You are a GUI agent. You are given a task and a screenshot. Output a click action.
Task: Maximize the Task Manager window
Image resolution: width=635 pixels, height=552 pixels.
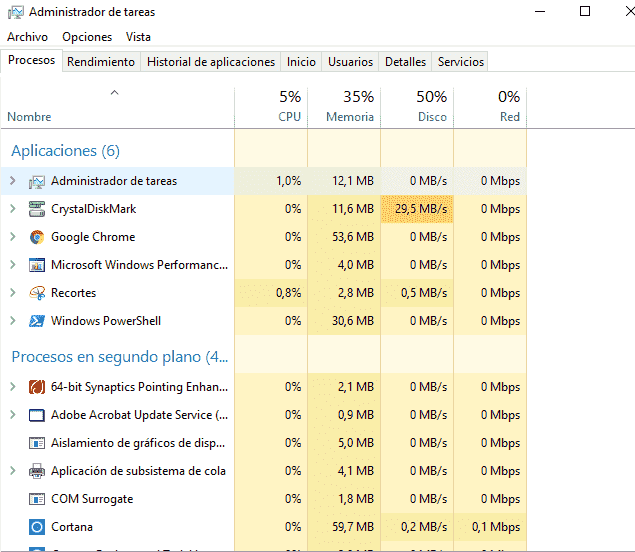pyautogui.click(x=585, y=11)
